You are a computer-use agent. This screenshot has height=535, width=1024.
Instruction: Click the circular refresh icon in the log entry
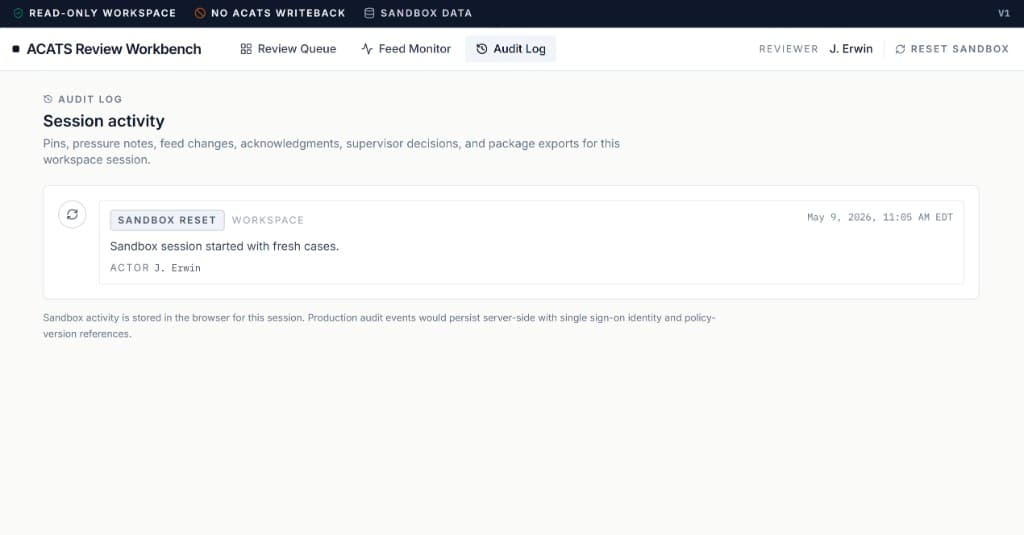click(72, 214)
